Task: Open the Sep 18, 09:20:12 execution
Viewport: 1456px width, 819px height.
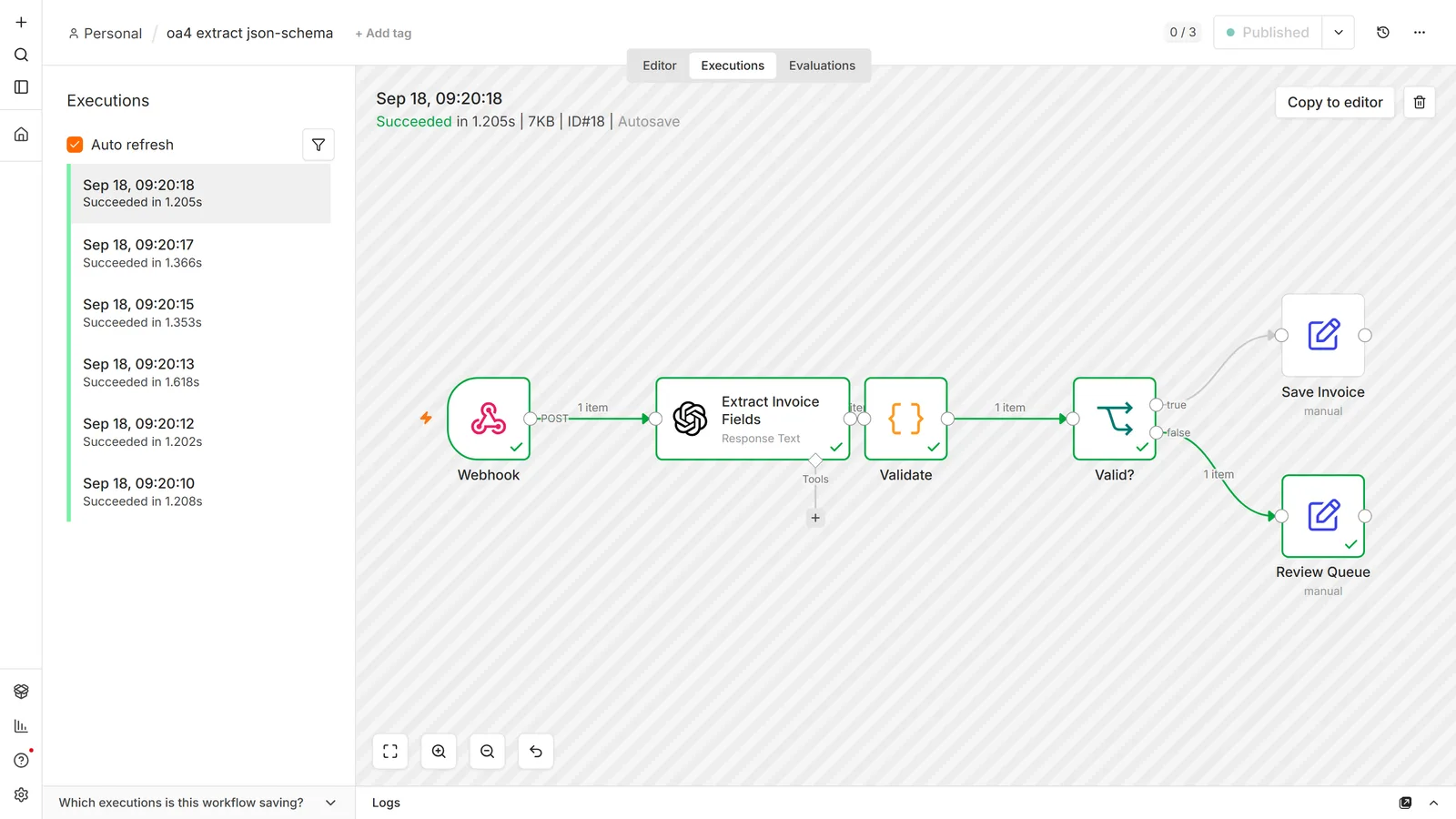Action: click(x=200, y=432)
